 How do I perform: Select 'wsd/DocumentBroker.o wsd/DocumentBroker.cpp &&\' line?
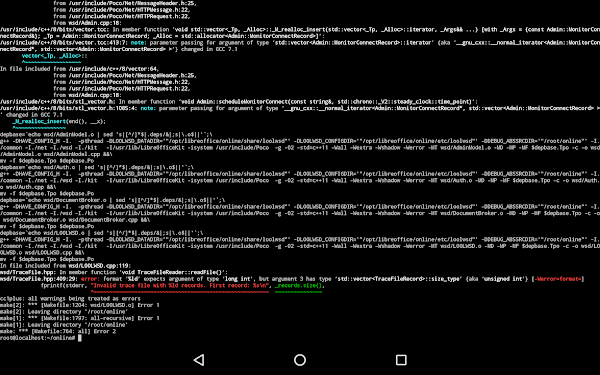77,220
